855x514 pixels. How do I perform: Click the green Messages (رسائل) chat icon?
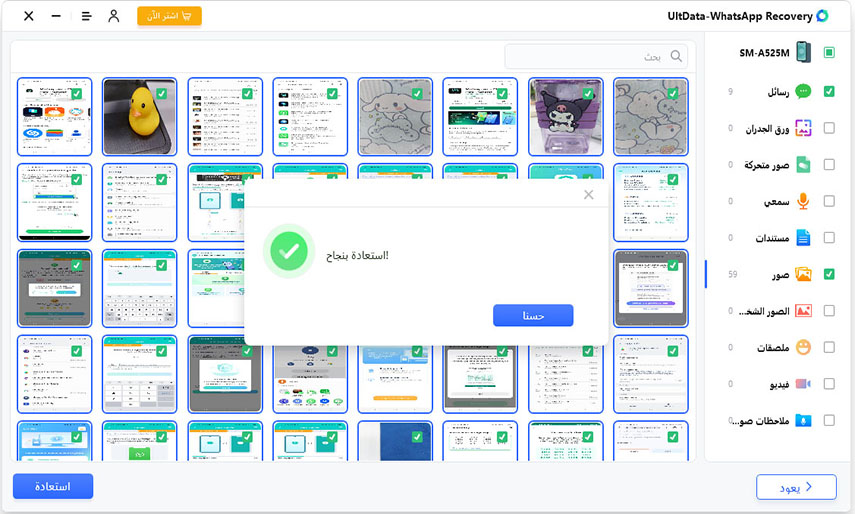[x=802, y=91]
